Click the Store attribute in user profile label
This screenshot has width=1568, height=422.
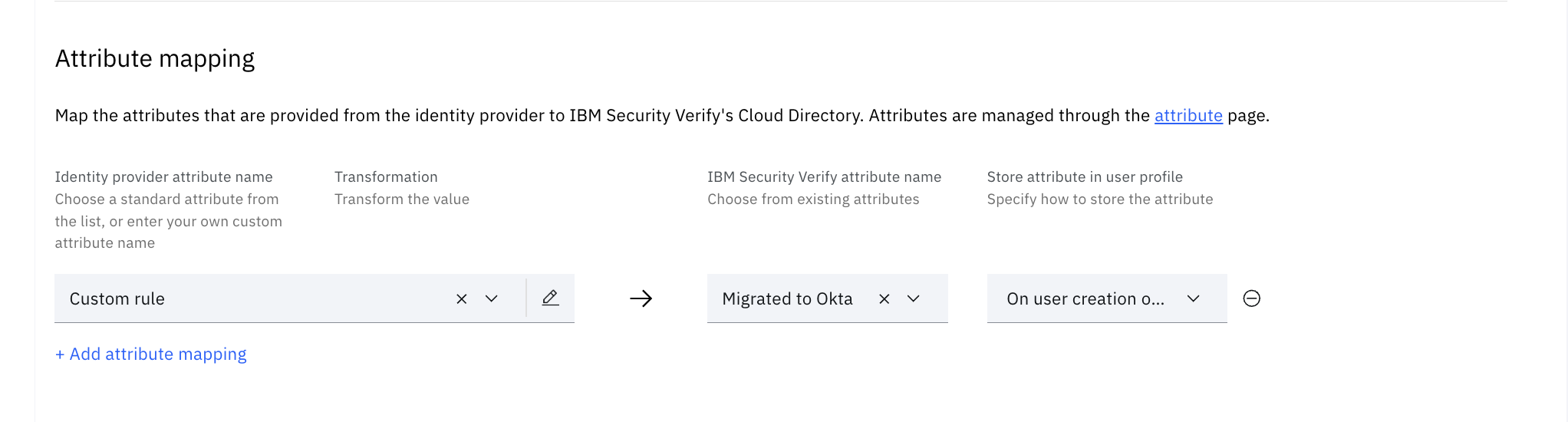(1085, 177)
